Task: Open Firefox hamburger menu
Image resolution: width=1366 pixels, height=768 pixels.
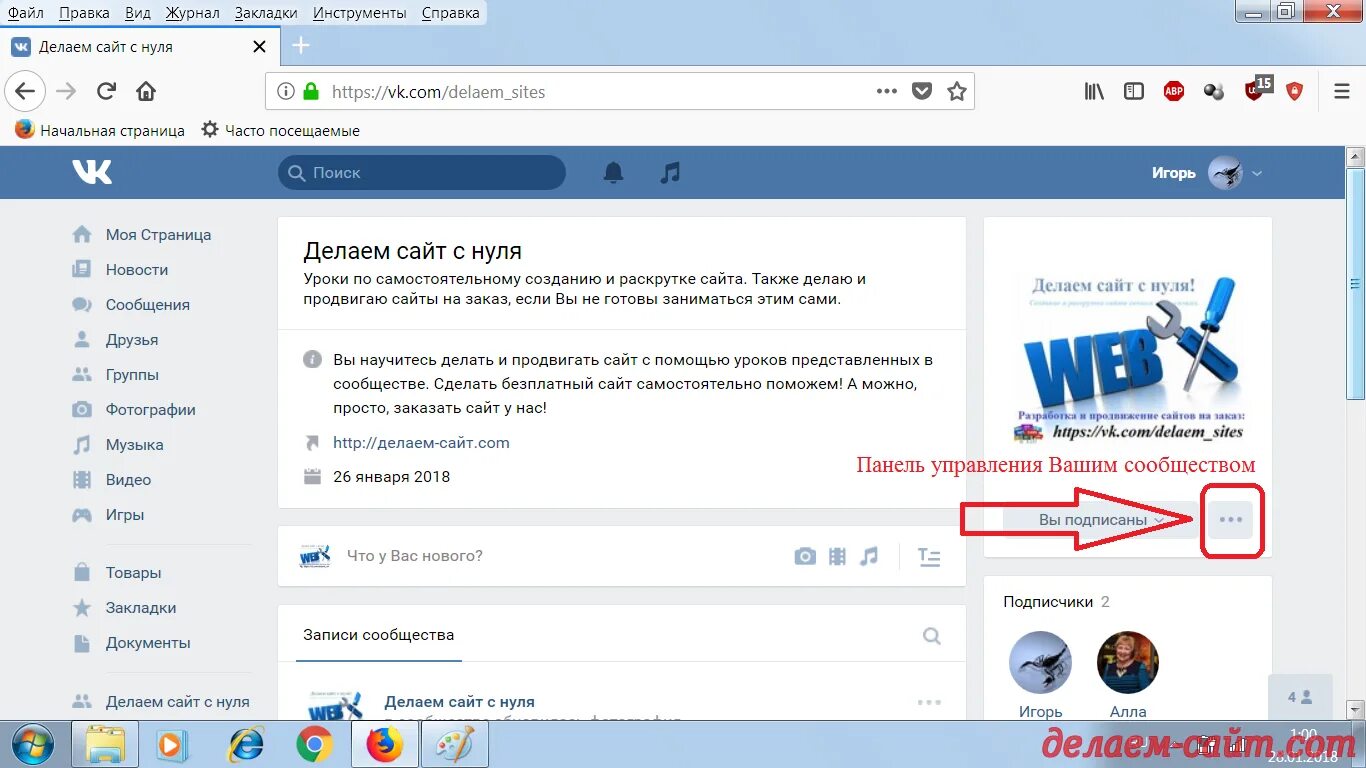Action: 1342,91
